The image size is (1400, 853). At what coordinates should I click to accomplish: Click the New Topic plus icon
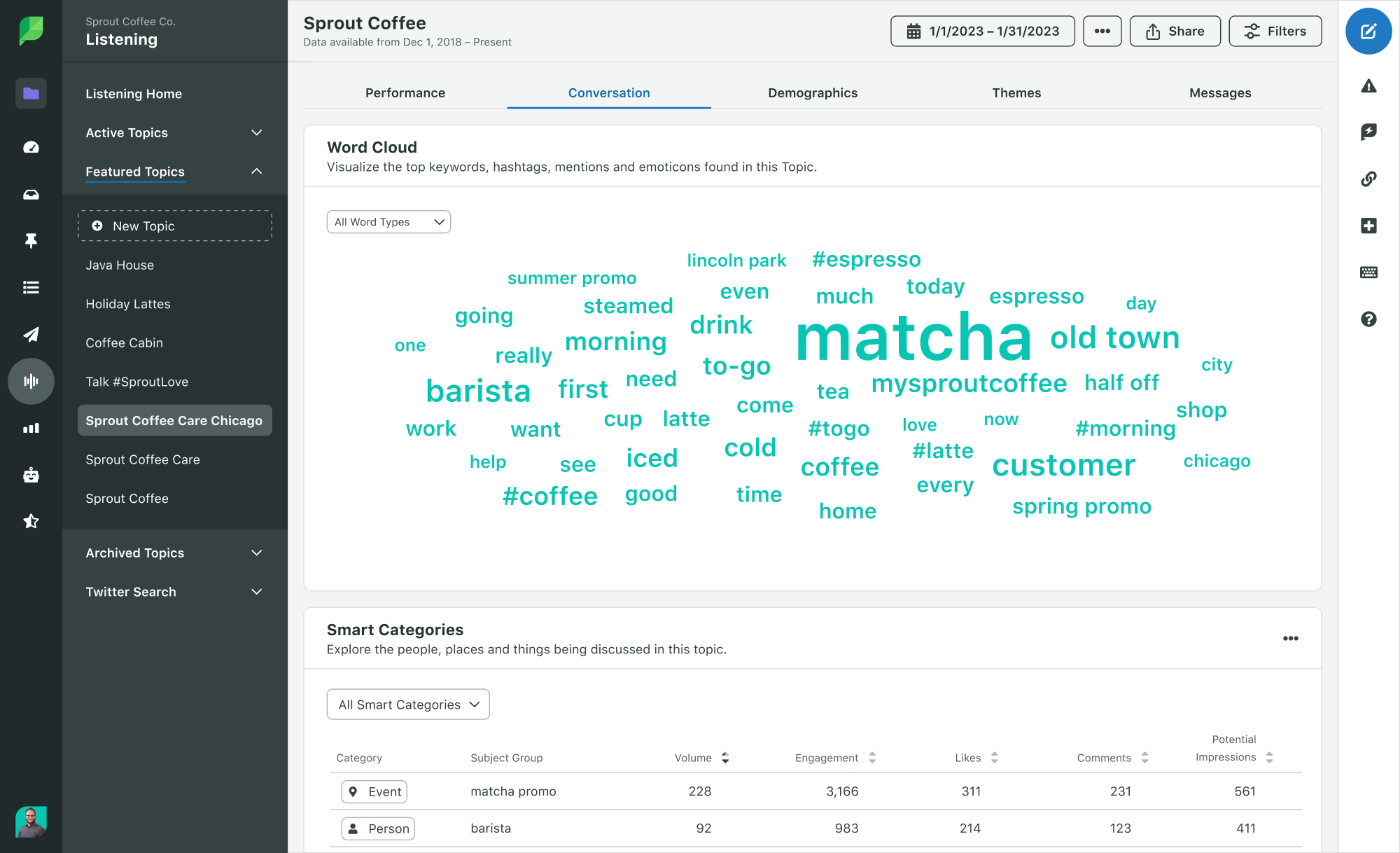[96, 225]
